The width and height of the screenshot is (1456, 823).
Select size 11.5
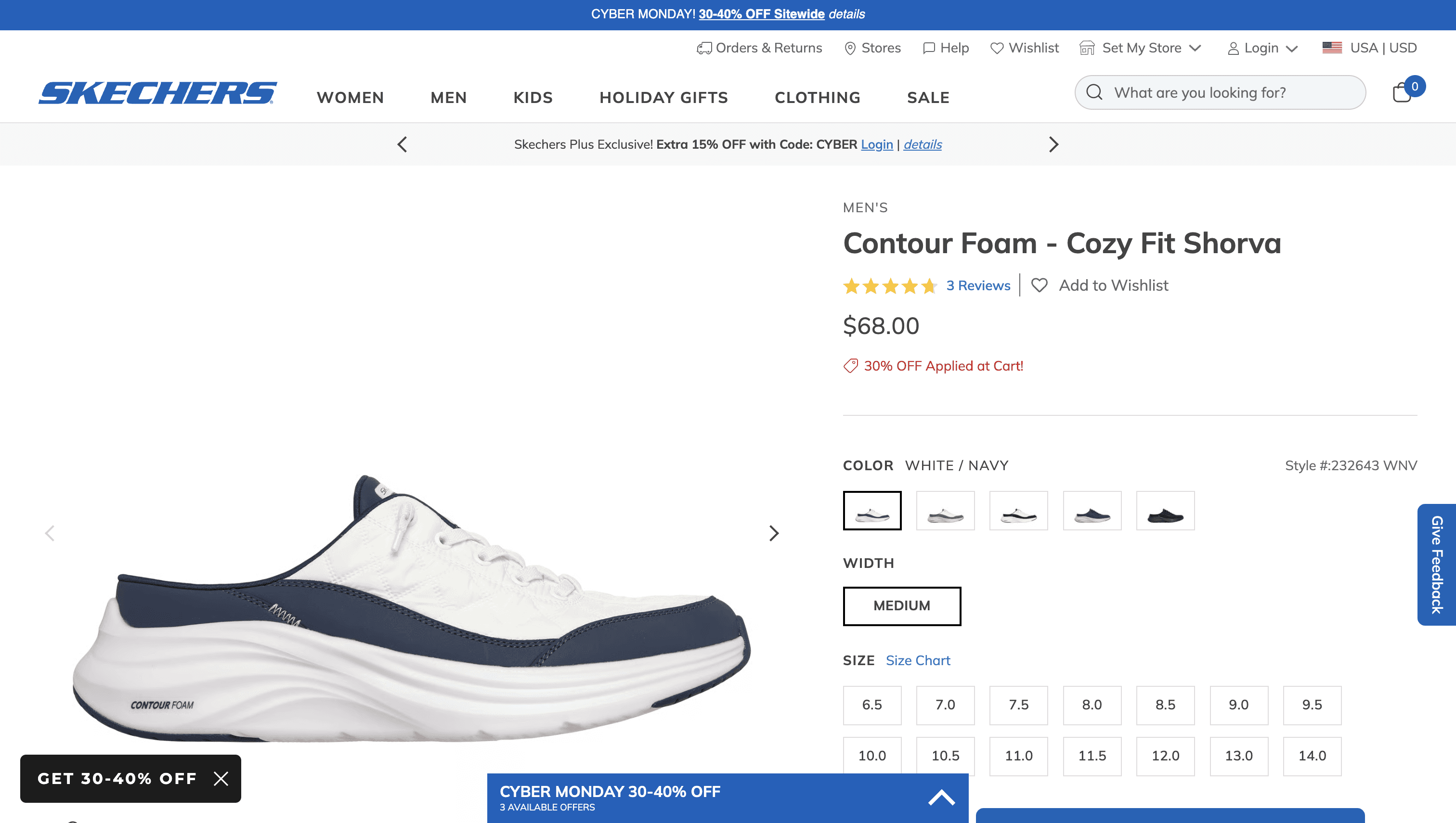coord(1092,756)
